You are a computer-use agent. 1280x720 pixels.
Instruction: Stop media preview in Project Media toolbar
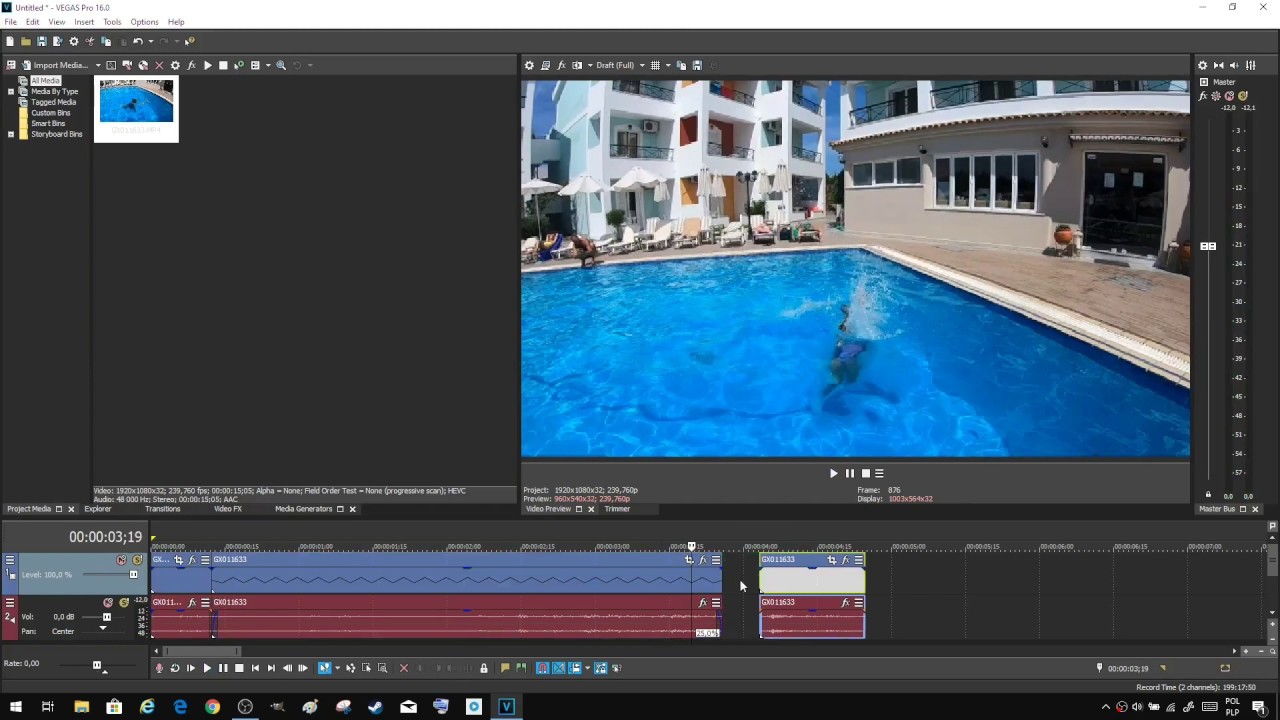[223, 65]
